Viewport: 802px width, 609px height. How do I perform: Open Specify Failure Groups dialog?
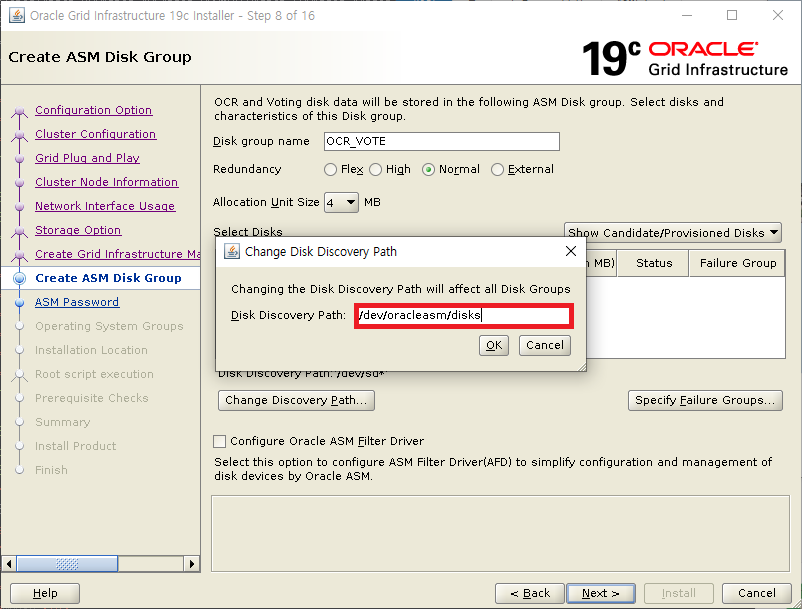(705, 400)
